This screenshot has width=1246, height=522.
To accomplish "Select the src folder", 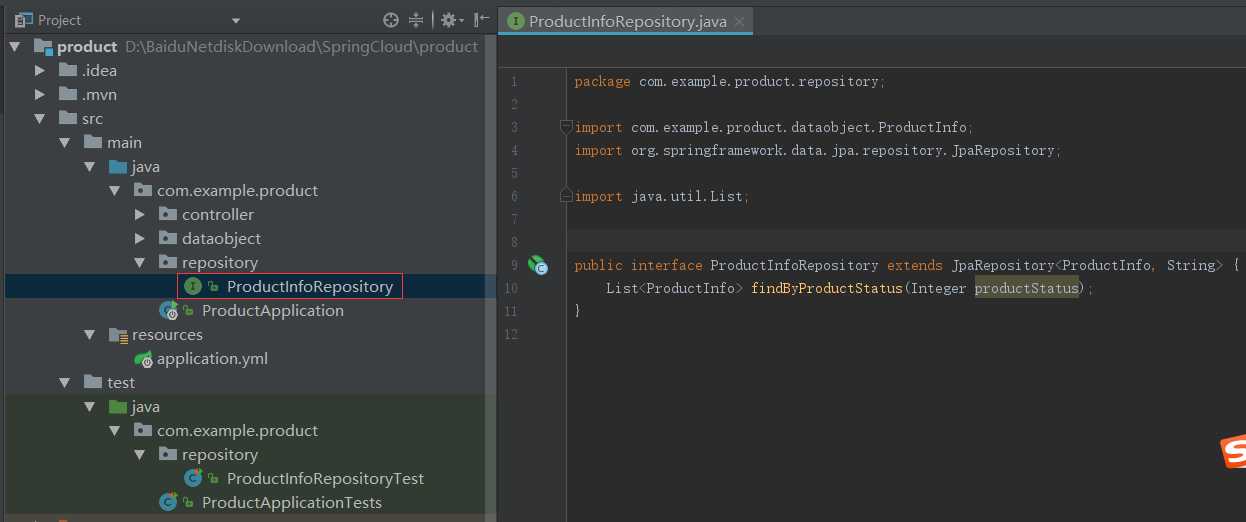I will 92,118.
